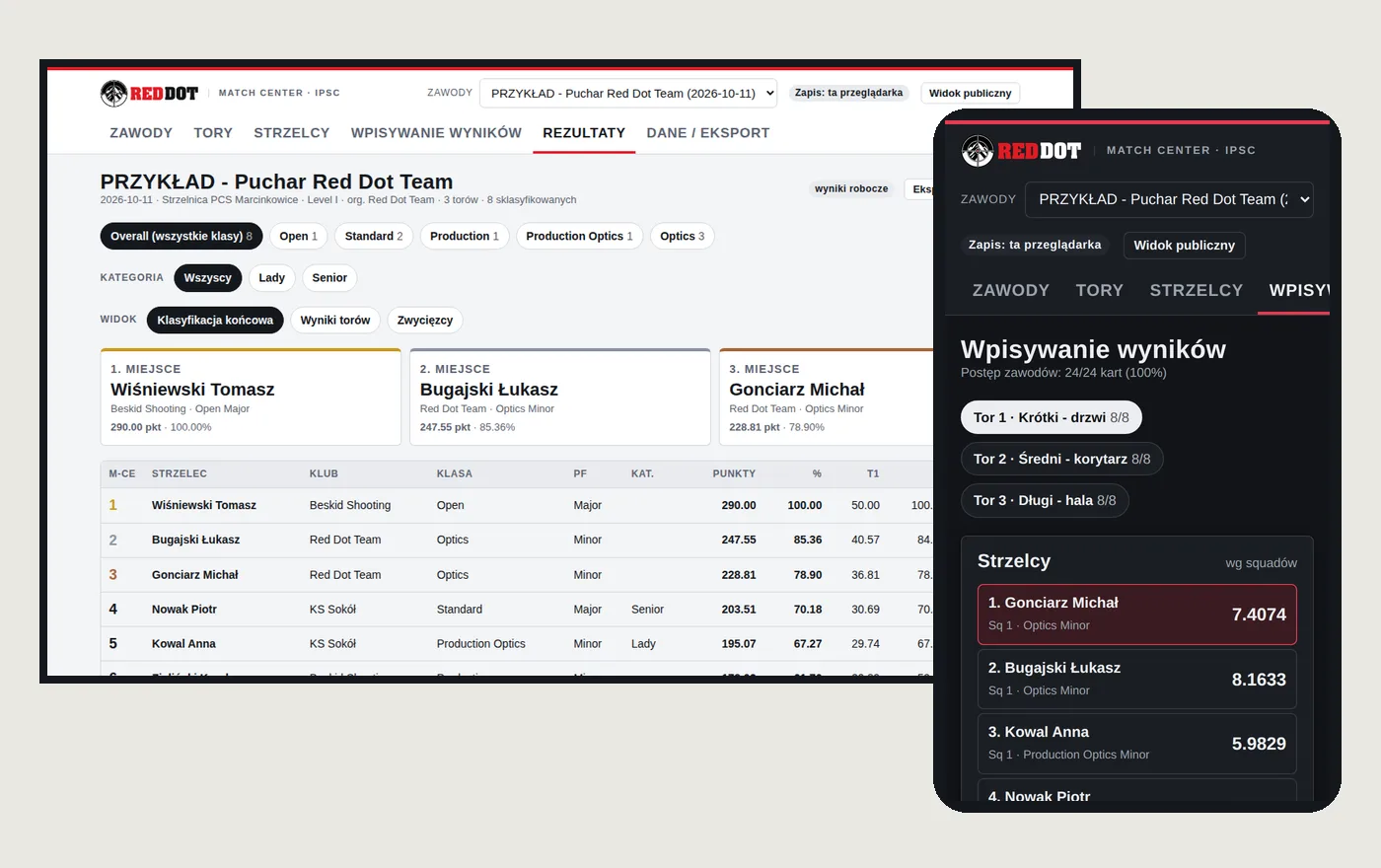
Task: Click Kowal Anna row in results table
Action: coord(517,644)
